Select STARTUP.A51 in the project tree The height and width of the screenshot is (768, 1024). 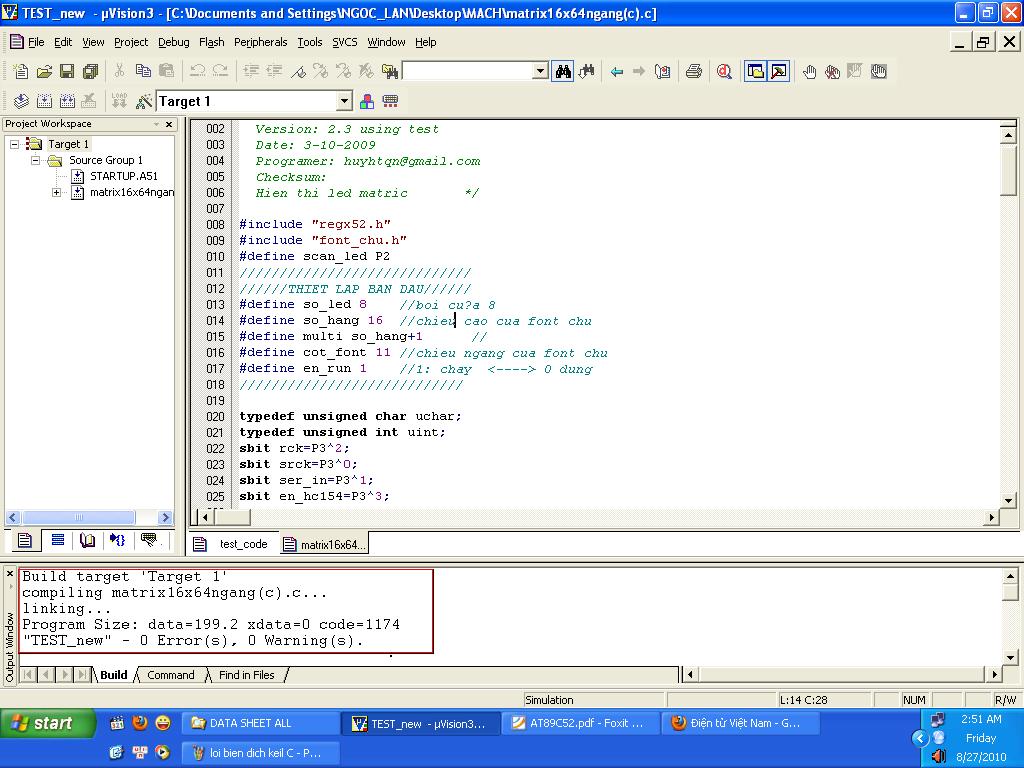[123, 176]
